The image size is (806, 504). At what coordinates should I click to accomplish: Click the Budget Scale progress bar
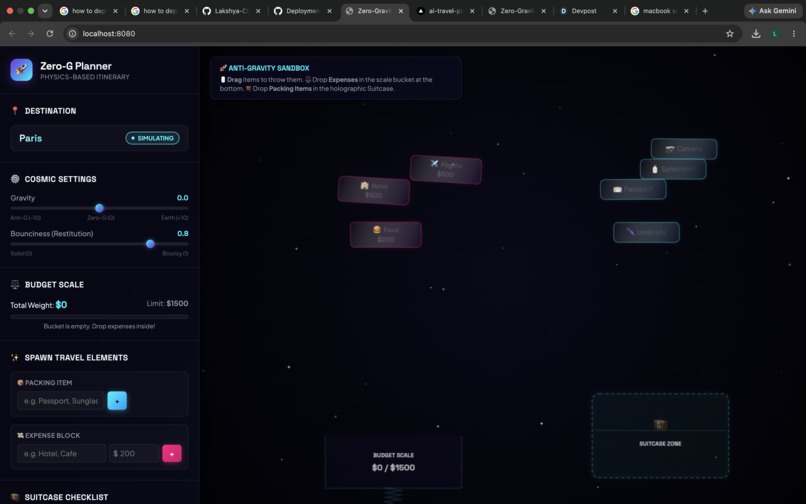pyautogui.click(x=99, y=317)
